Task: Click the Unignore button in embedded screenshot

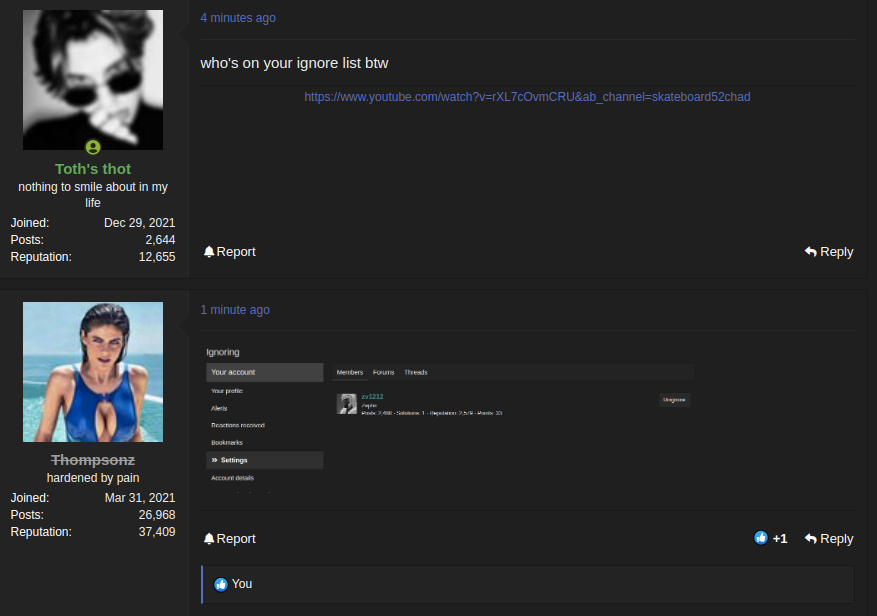Action: click(x=674, y=400)
